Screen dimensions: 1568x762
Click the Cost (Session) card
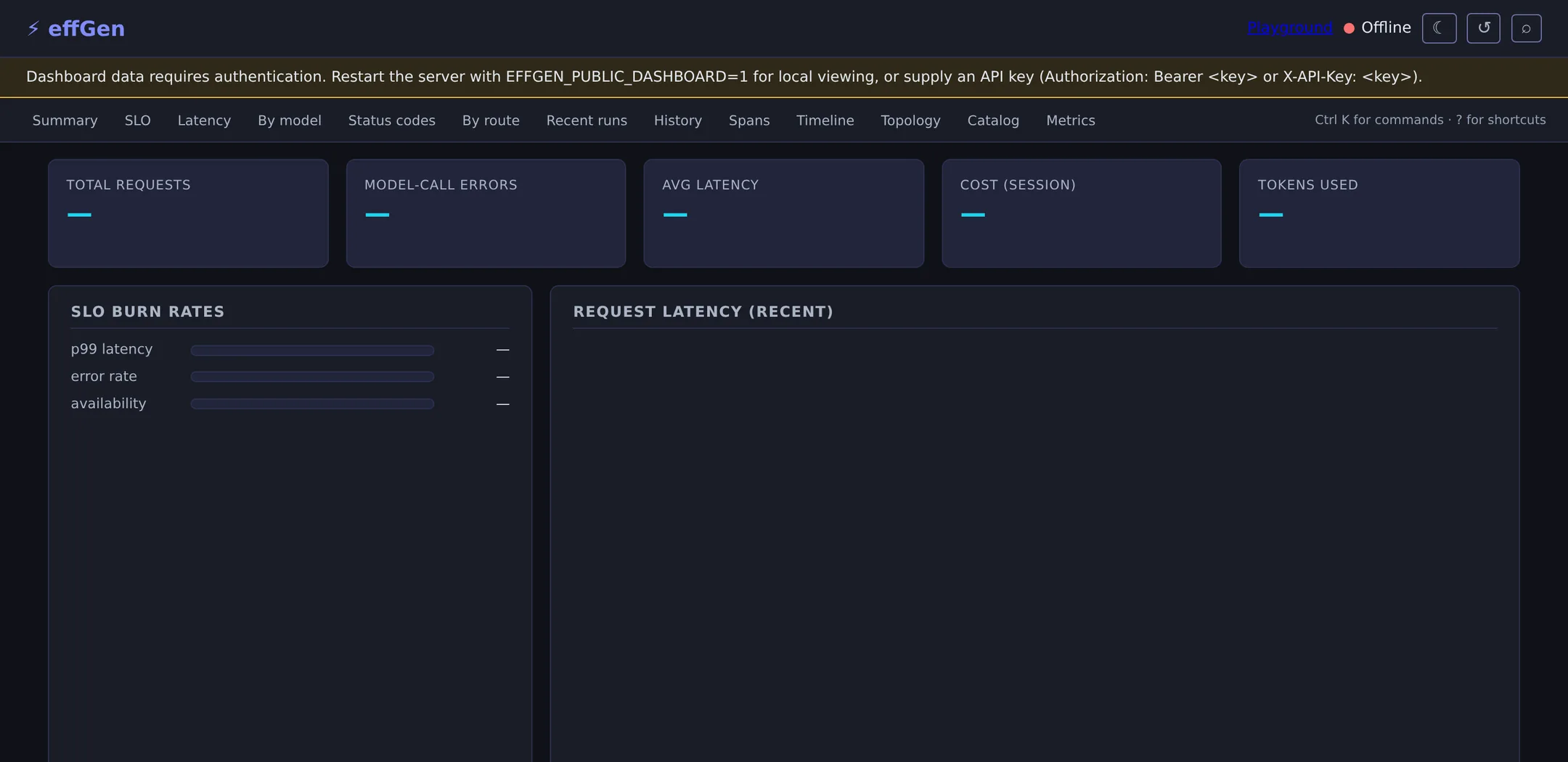pyautogui.click(x=1082, y=213)
